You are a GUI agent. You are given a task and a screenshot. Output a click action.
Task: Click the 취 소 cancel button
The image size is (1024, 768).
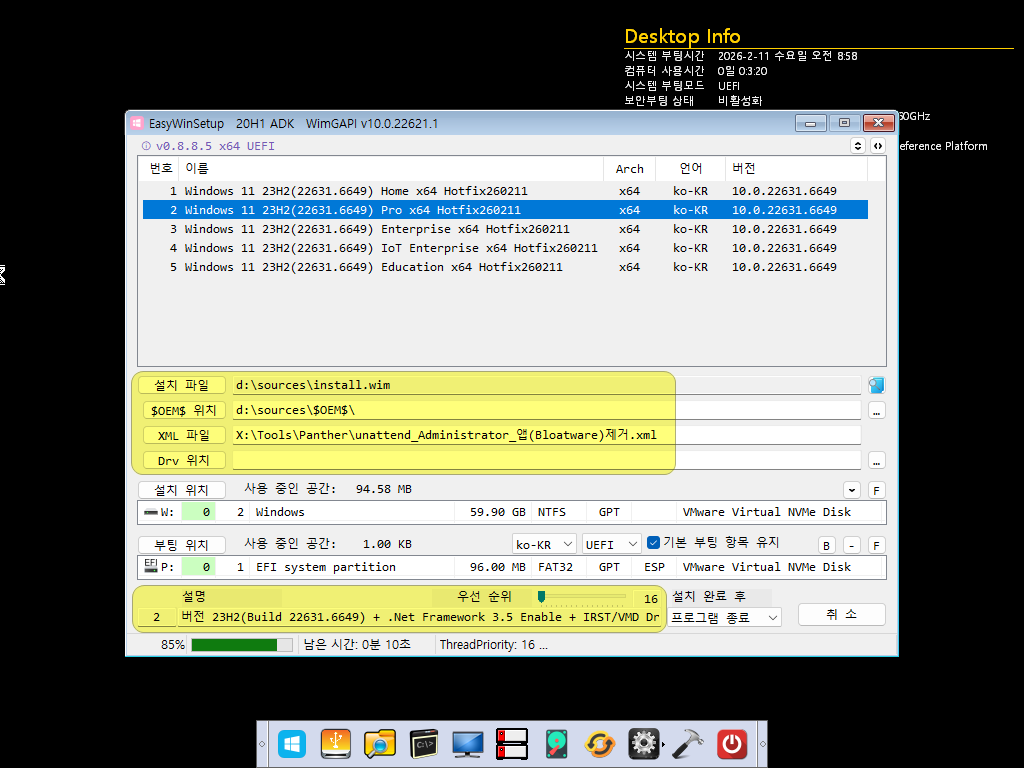842,615
